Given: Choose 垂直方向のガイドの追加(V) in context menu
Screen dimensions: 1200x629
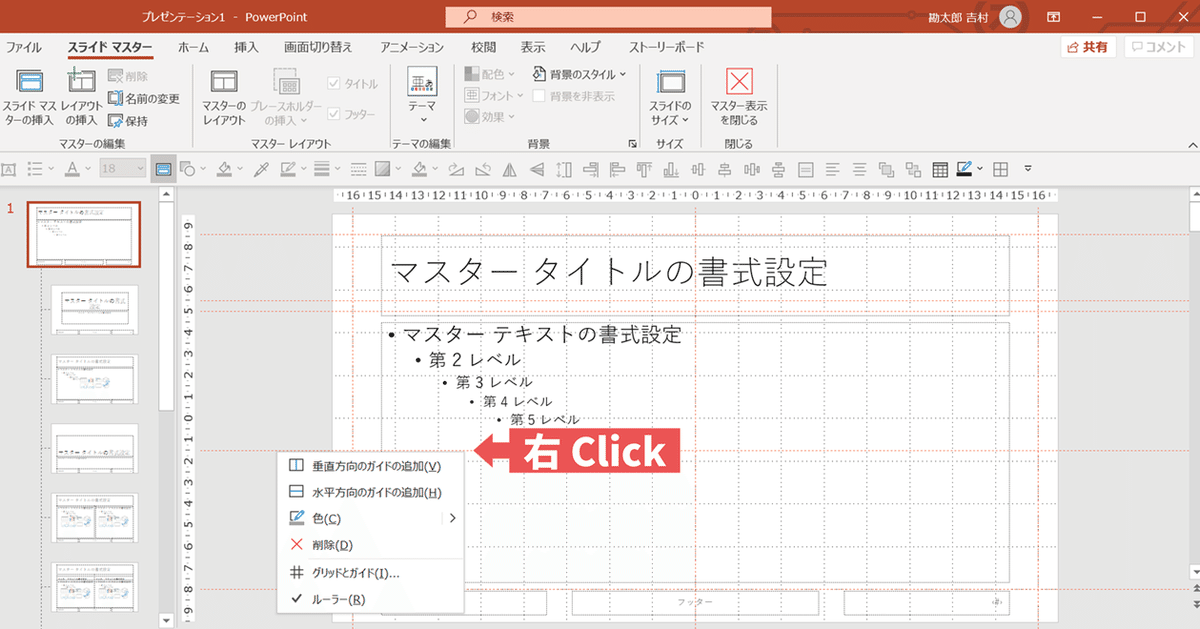Looking at the screenshot, I should [x=369, y=466].
